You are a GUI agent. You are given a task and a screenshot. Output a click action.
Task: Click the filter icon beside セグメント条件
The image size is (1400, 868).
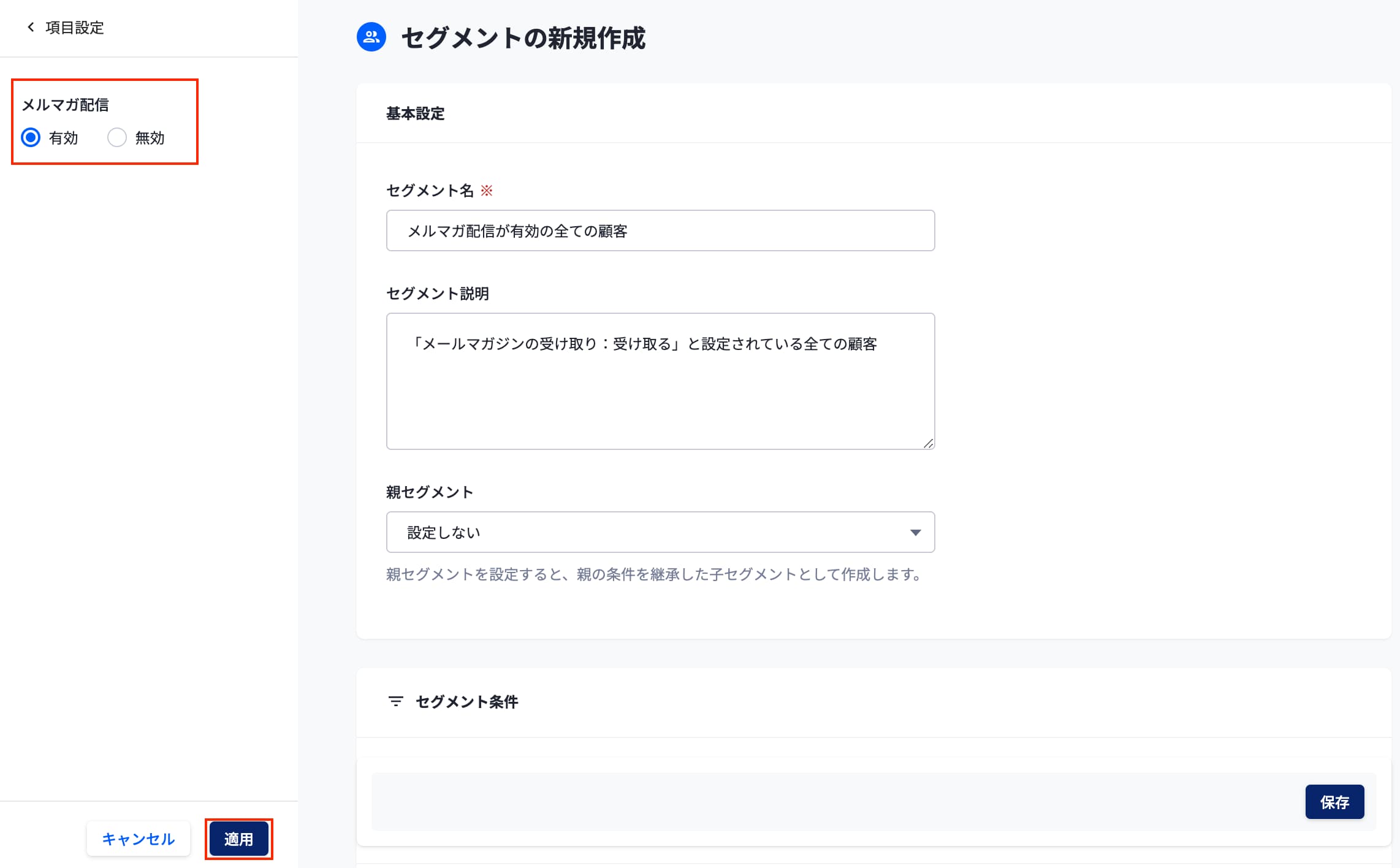click(395, 702)
